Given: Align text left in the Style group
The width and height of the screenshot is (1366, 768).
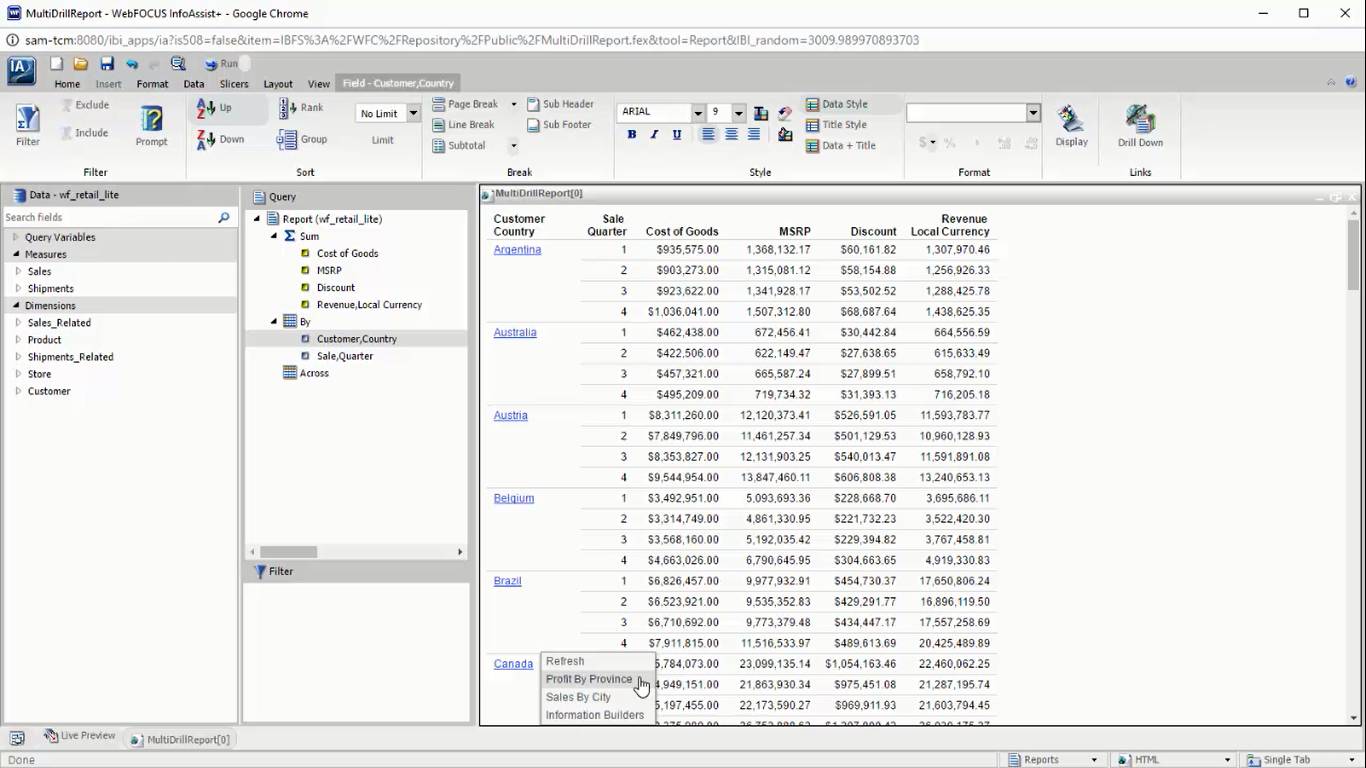Looking at the screenshot, I should pyautogui.click(x=708, y=135).
